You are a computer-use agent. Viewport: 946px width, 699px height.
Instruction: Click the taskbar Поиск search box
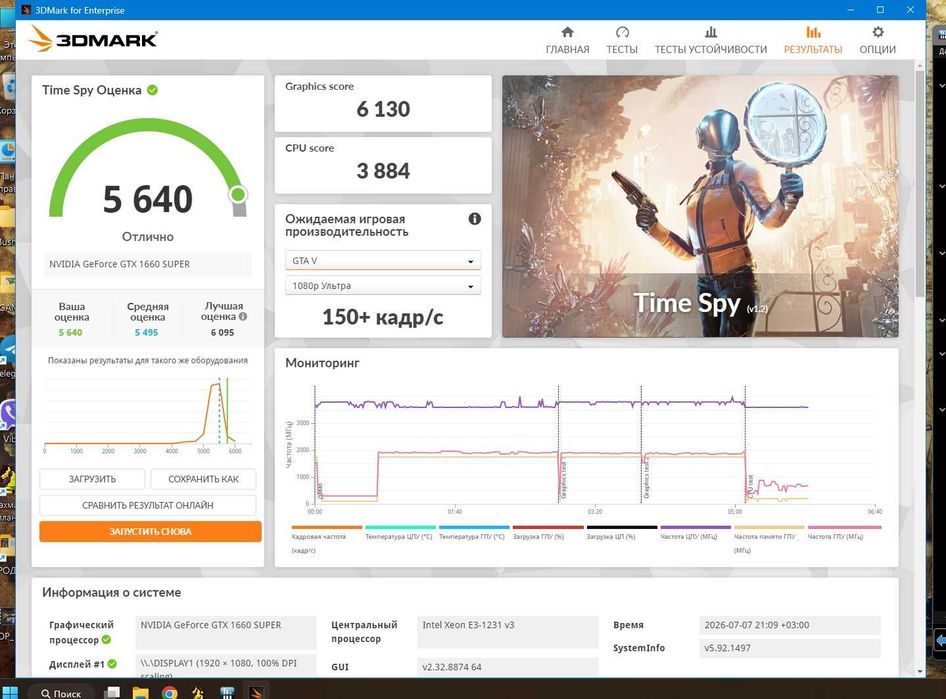click(x=60, y=693)
